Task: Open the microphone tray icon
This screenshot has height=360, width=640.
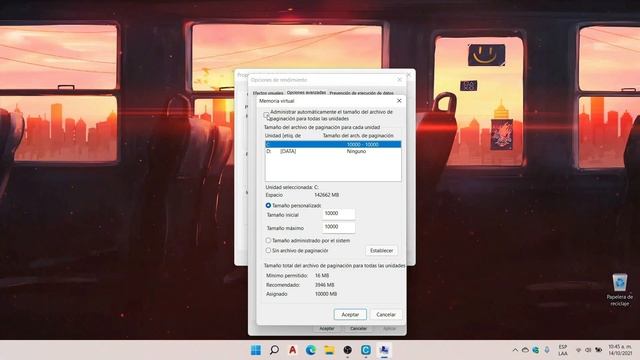Action: tap(547, 350)
